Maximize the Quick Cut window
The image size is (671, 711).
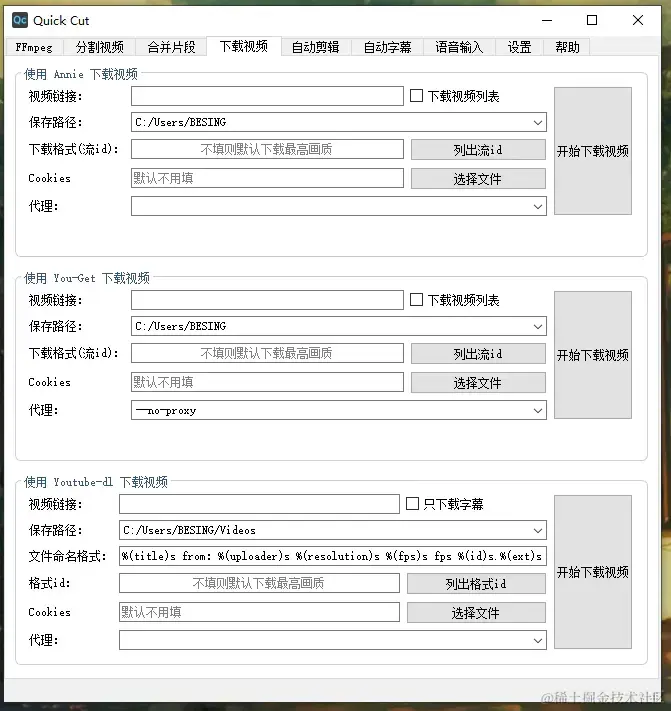coord(592,20)
